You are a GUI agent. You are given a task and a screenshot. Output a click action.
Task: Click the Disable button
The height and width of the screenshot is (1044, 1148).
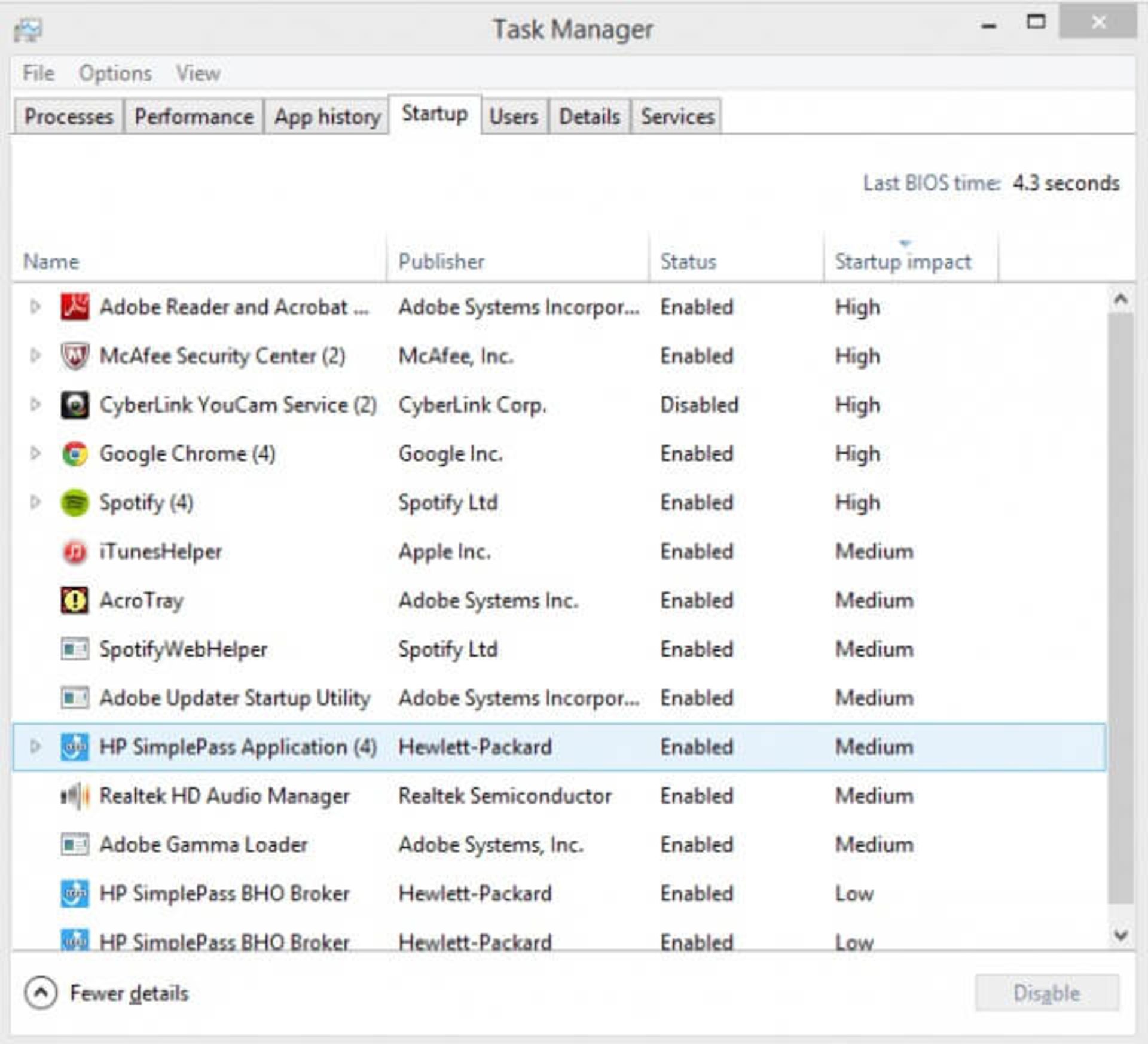[1046, 993]
